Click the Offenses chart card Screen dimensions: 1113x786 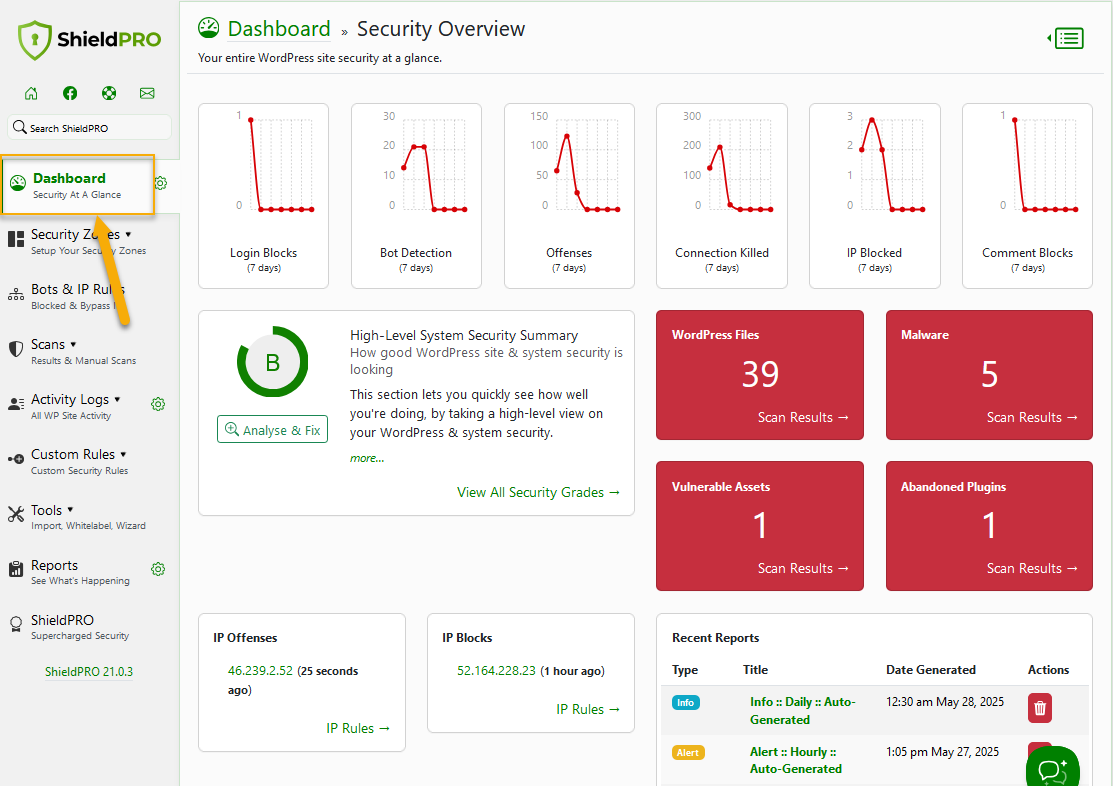(569, 196)
